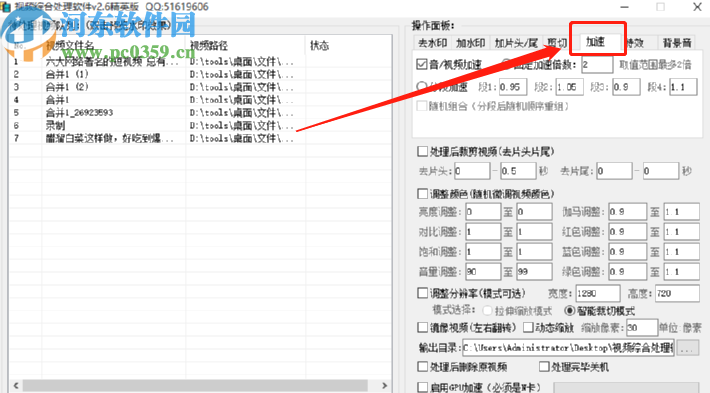Click the browse button beside 输出目录

[x=688, y=348]
